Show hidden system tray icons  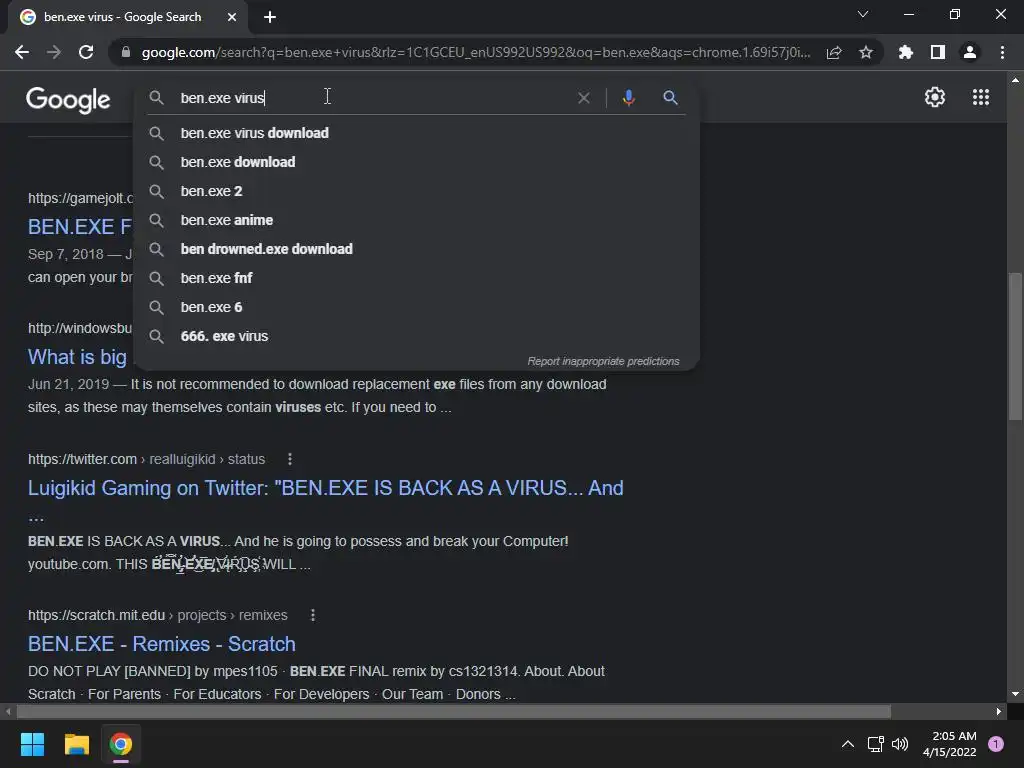[848, 744]
